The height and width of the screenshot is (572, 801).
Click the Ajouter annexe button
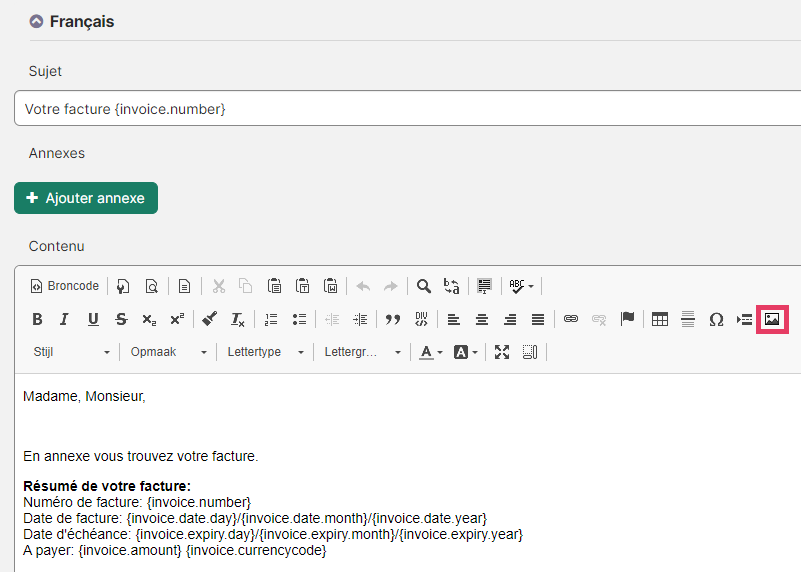pos(86,198)
